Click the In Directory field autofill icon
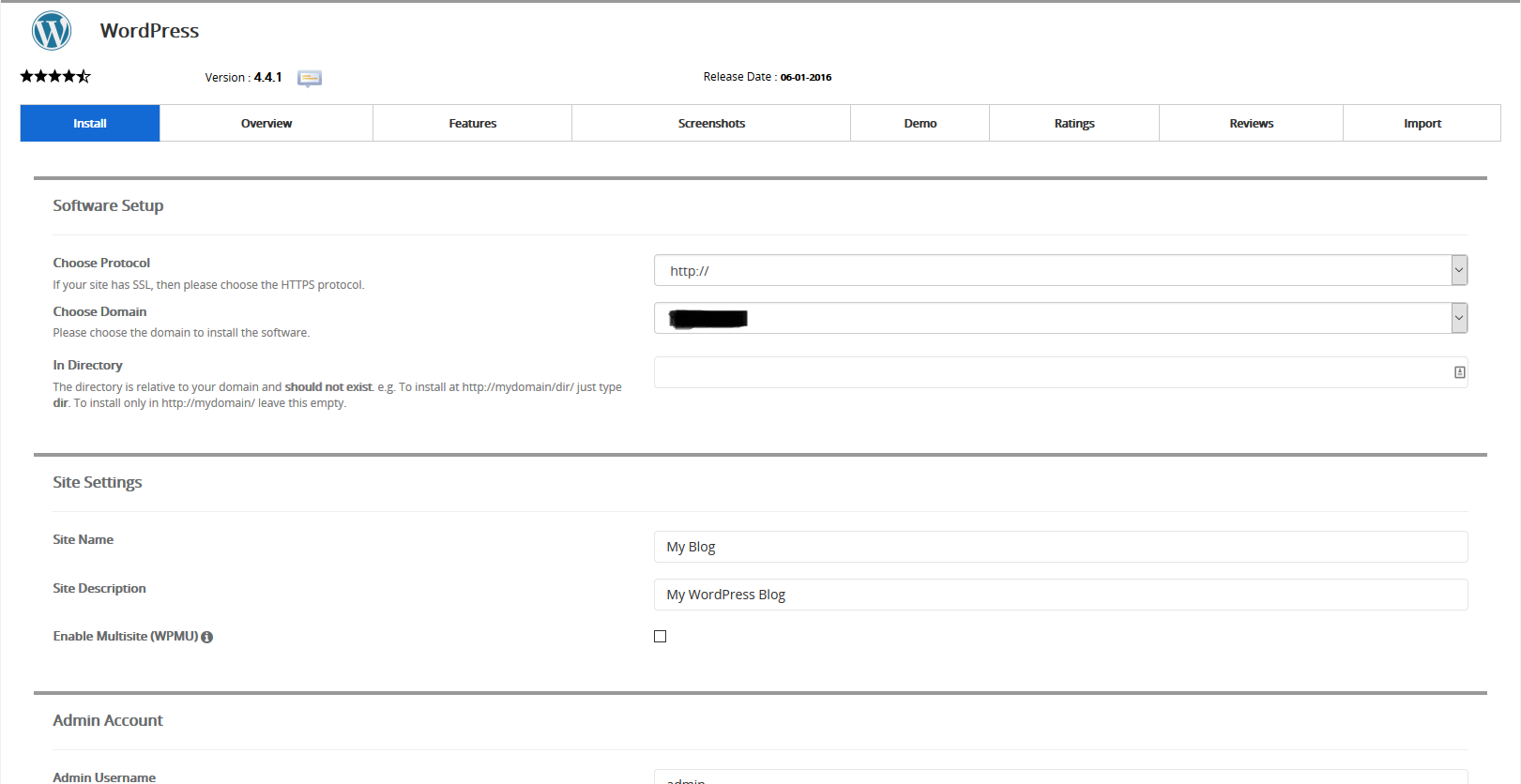This screenshot has height=784, width=1521. [x=1460, y=372]
